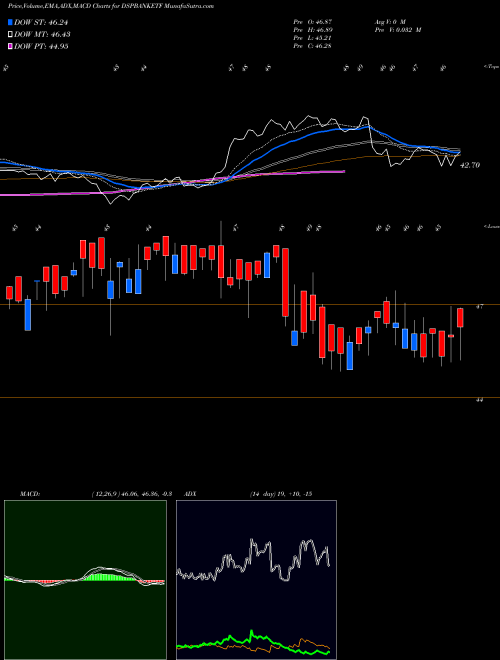Click the 44 price axis label
The width and height of the screenshot is (500, 660).
tap(479, 400)
